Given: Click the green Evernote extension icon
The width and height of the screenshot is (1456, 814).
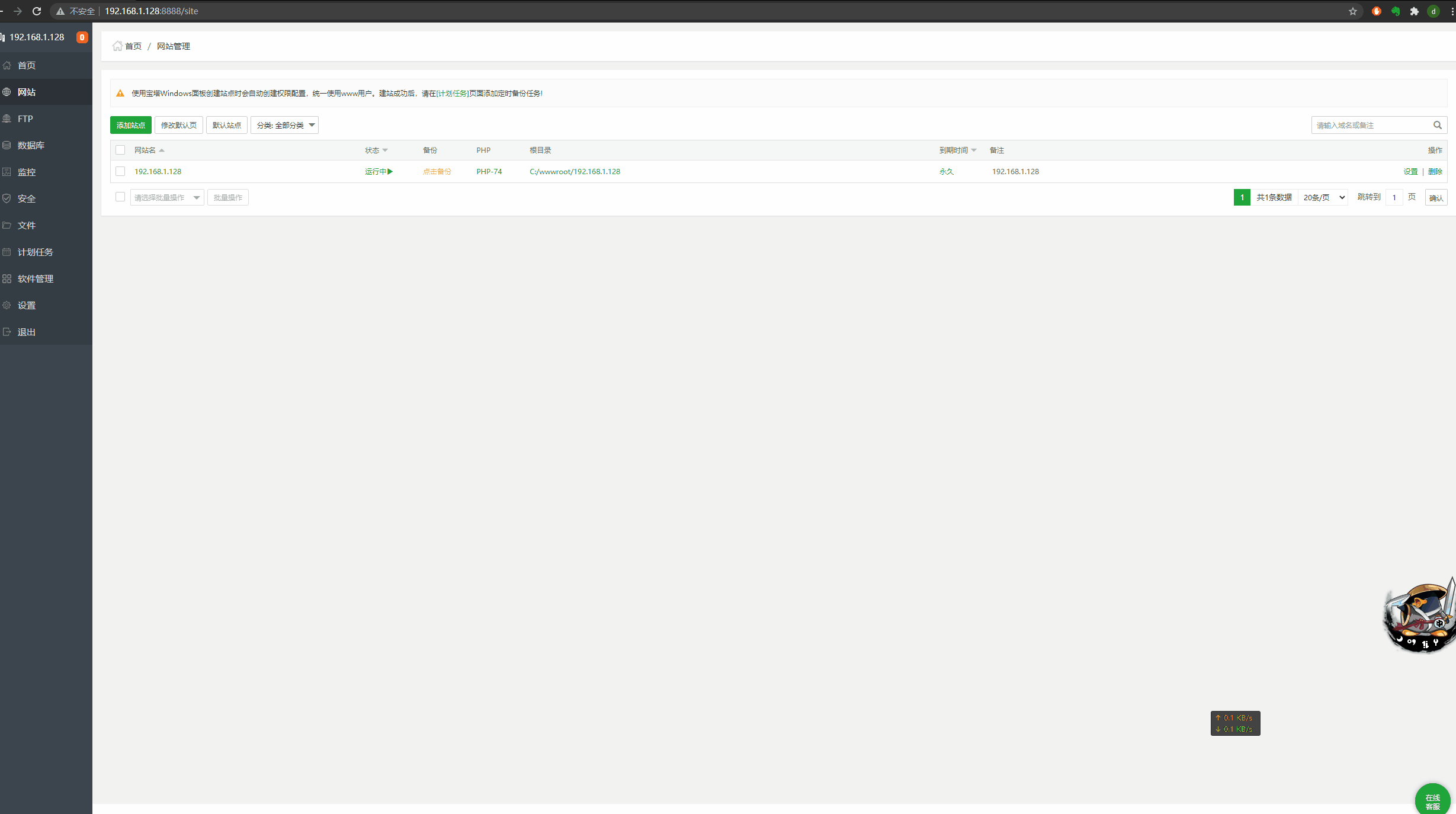Looking at the screenshot, I should pyautogui.click(x=1396, y=11).
